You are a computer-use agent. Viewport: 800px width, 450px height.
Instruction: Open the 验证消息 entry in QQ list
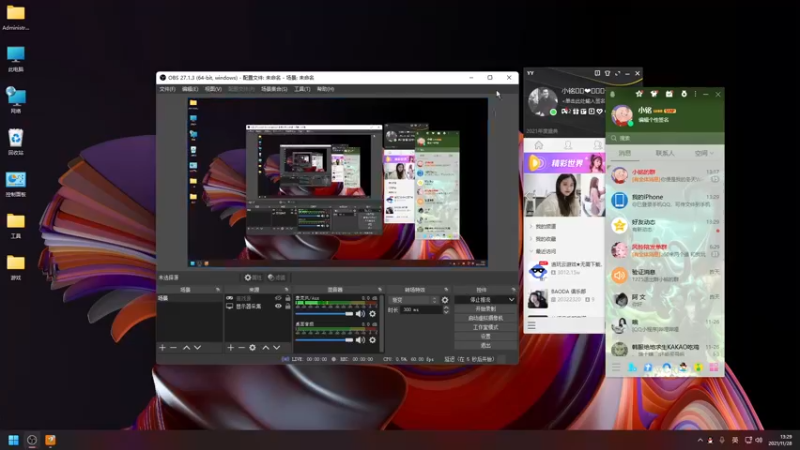[x=665, y=276]
